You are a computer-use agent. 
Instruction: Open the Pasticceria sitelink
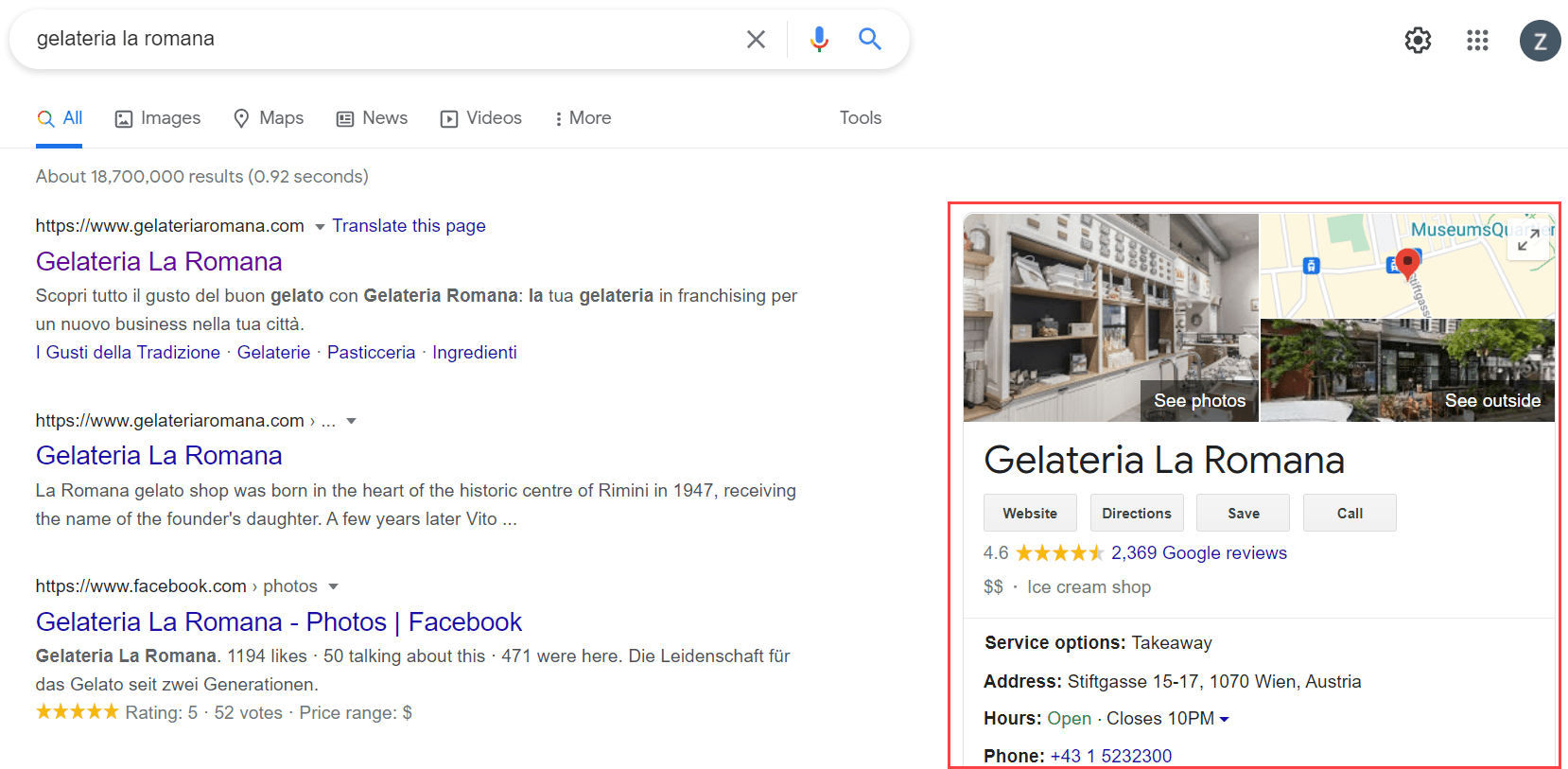(x=371, y=353)
